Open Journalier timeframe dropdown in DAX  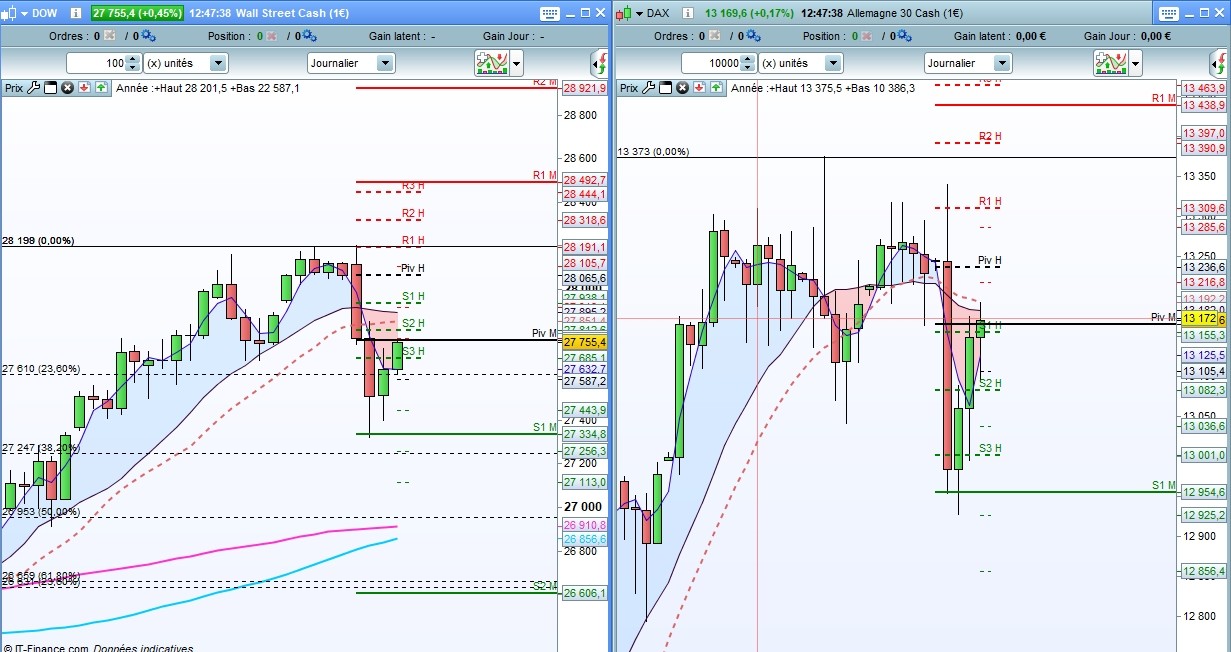point(967,63)
